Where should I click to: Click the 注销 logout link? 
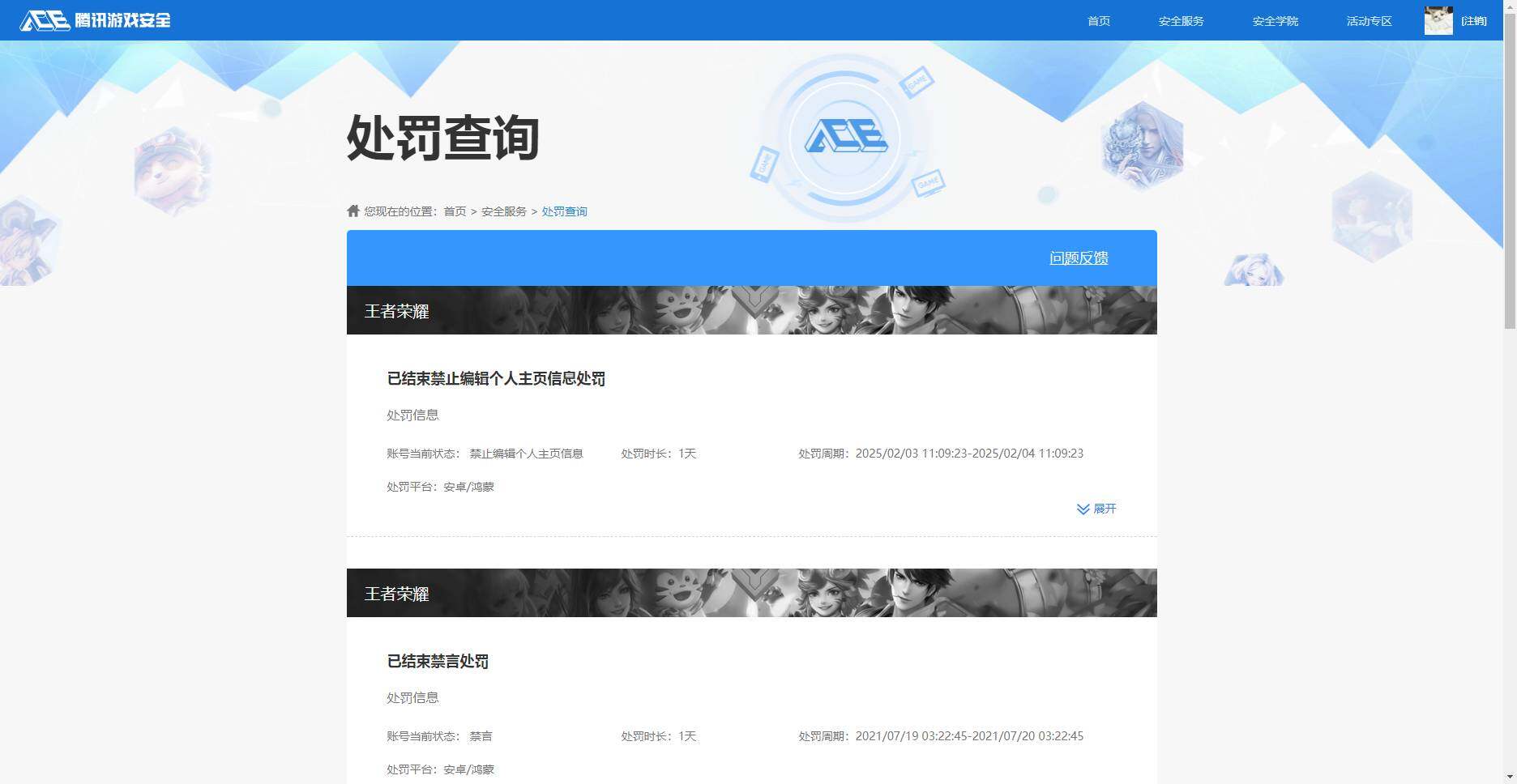point(1474,21)
